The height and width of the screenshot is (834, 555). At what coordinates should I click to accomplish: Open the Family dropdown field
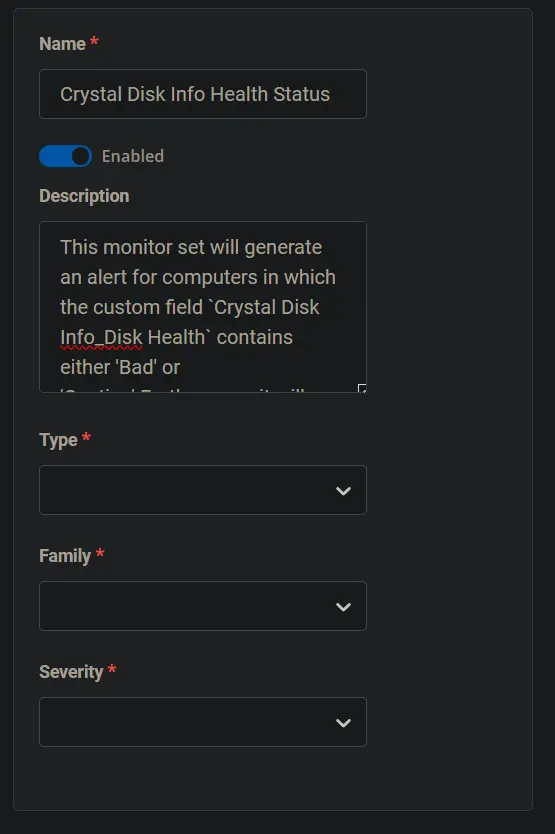pyautogui.click(x=203, y=606)
